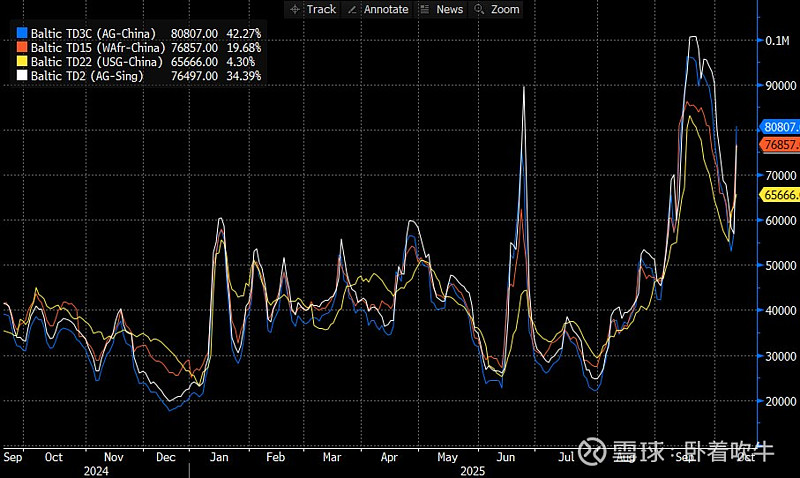Select the Zoom button label
800x478 pixels.
point(505,9)
